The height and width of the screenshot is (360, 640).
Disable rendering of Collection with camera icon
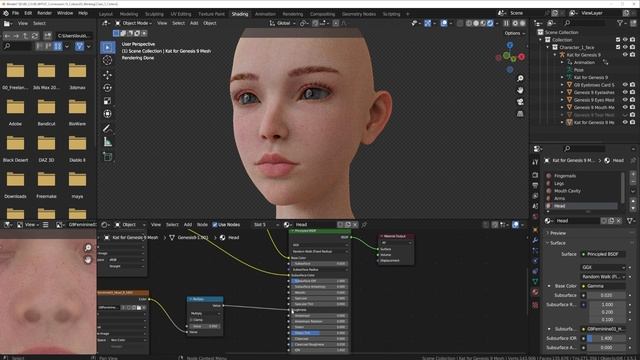point(632,40)
